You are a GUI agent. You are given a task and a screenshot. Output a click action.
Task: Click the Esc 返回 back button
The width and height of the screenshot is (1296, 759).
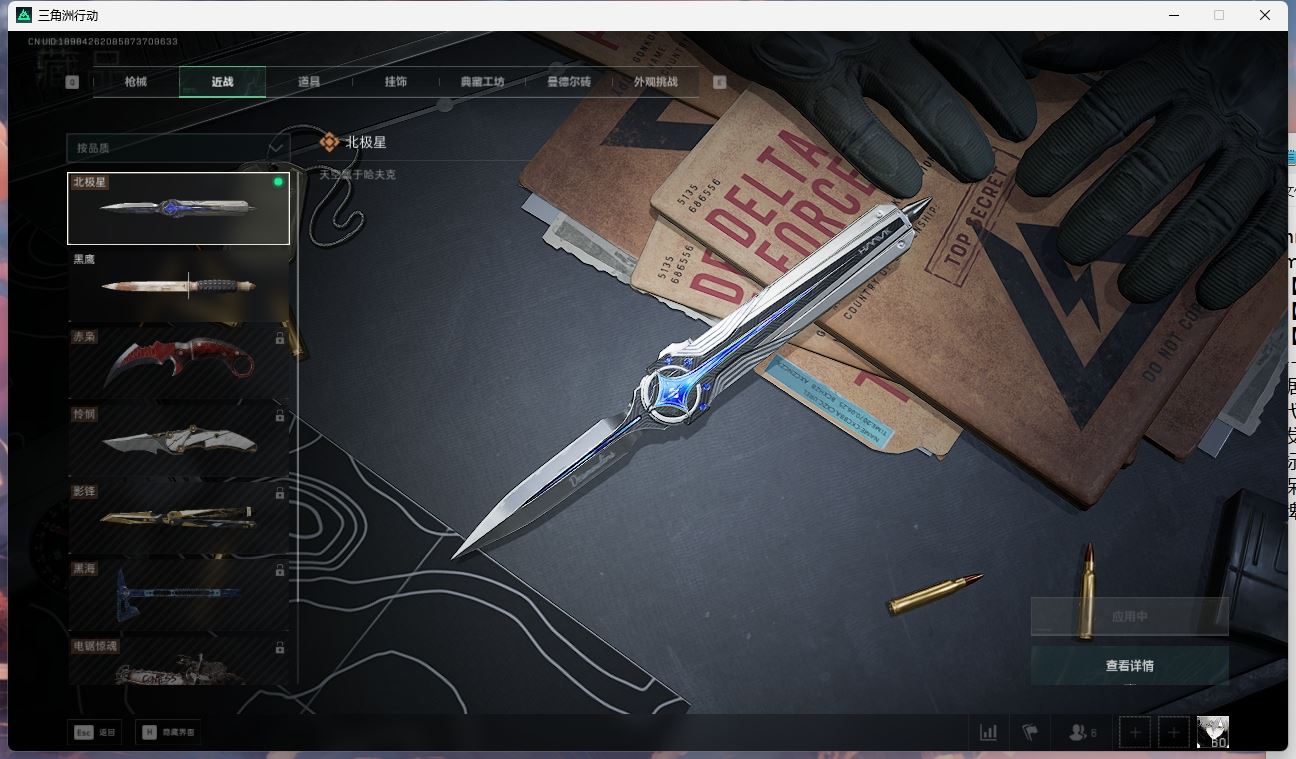(x=95, y=732)
